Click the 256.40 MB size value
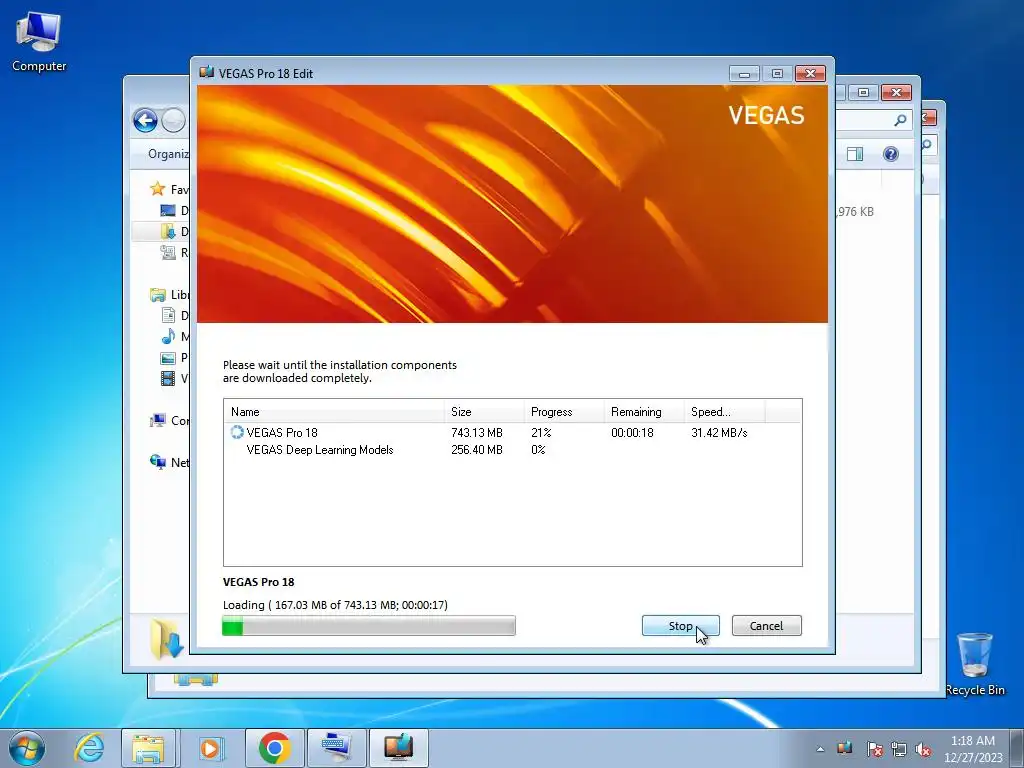 click(x=477, y=449)
